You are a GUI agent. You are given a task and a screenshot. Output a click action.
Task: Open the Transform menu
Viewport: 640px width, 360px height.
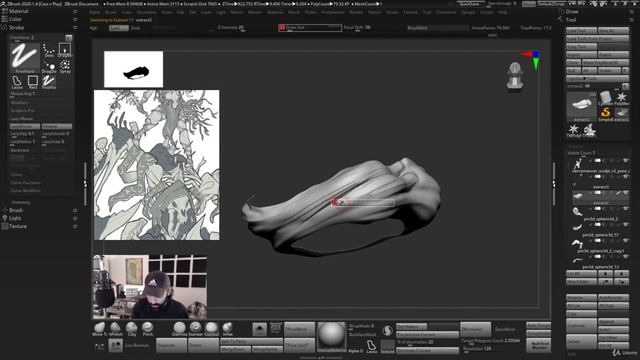click(x=446, y=12)
